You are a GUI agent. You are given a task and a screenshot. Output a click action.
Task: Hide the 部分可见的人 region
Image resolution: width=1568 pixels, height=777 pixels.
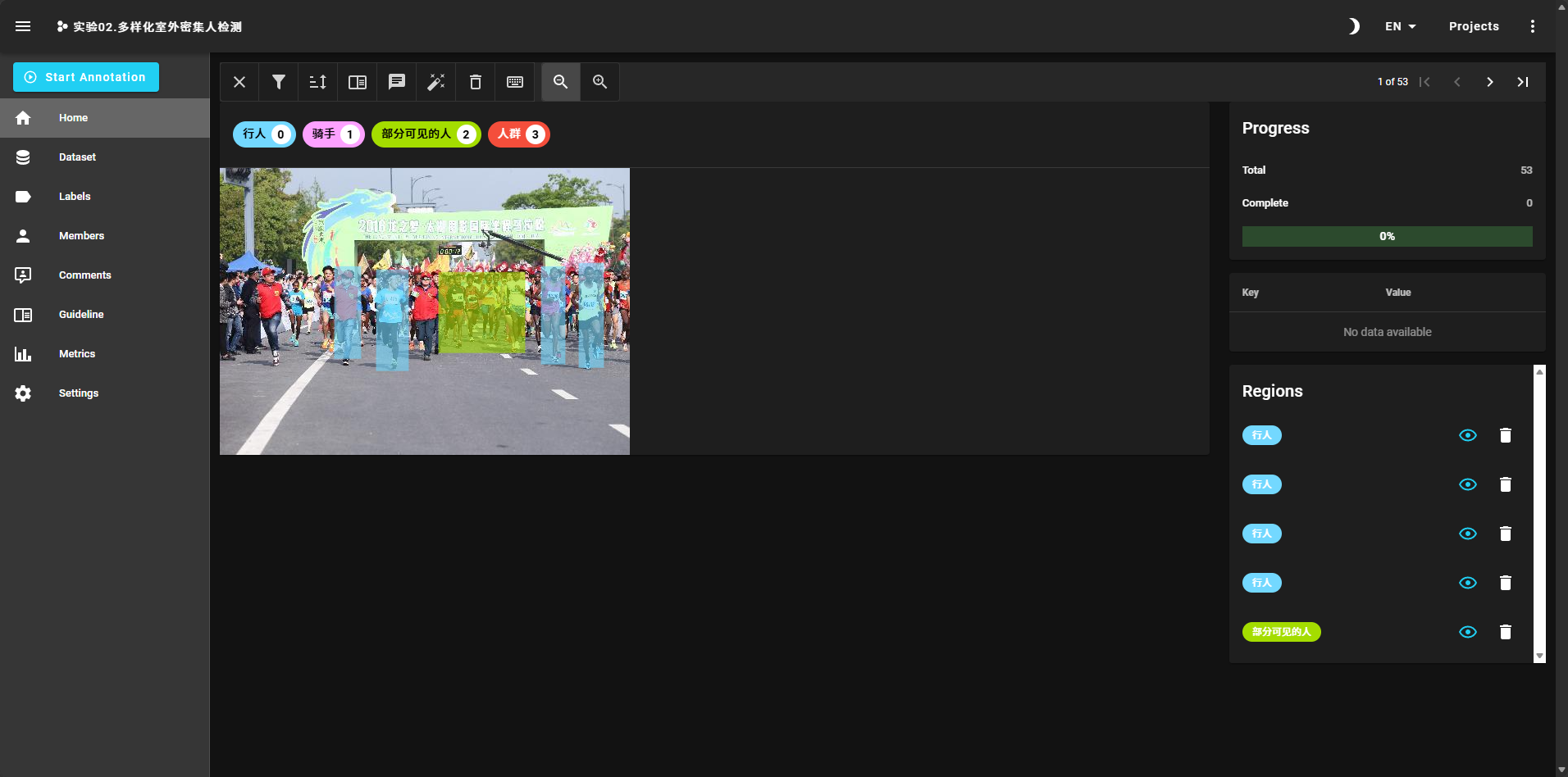[x=1467, y=632]
